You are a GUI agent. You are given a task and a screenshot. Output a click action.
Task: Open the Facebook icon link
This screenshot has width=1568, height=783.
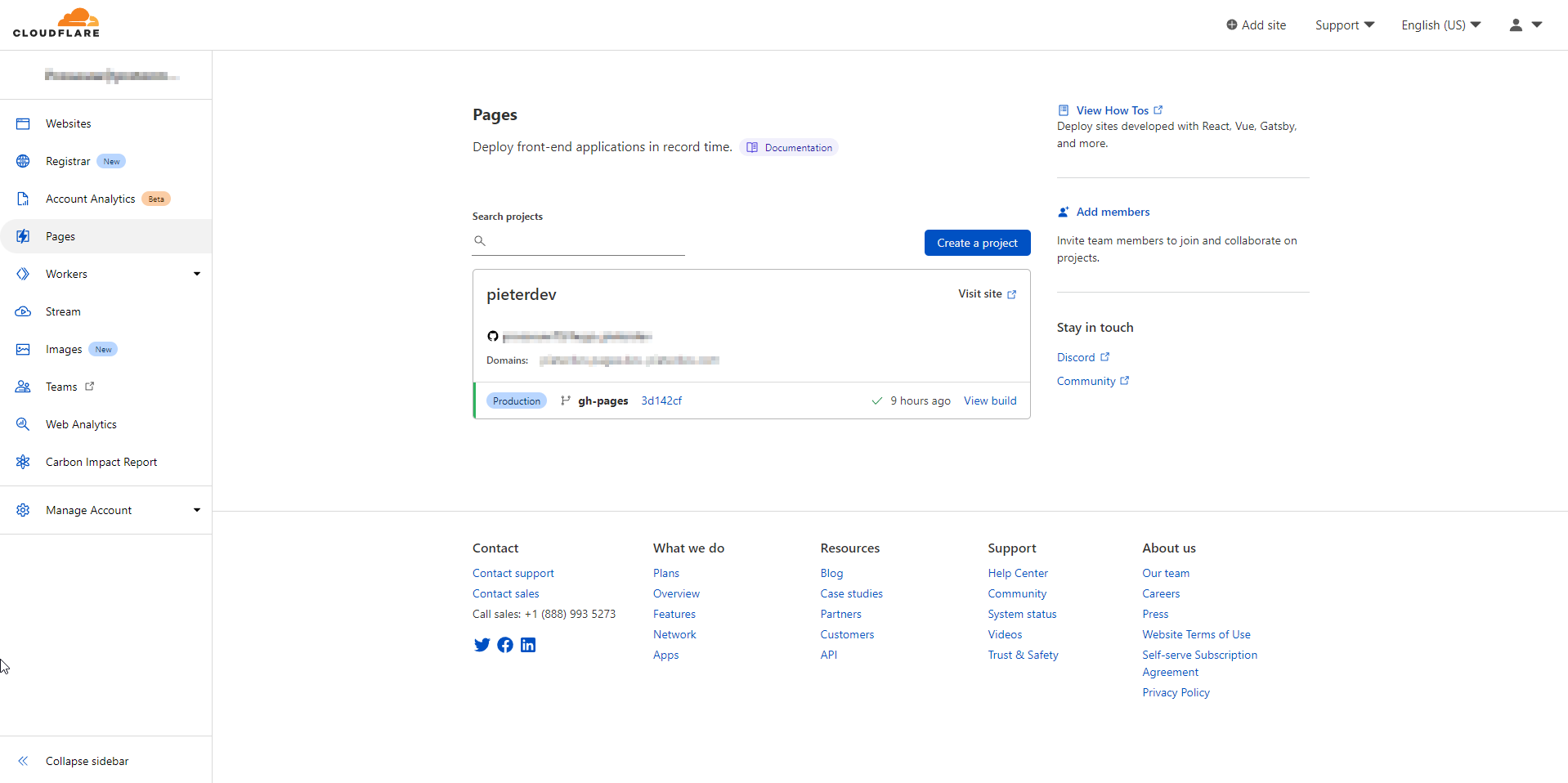(505, 645)
